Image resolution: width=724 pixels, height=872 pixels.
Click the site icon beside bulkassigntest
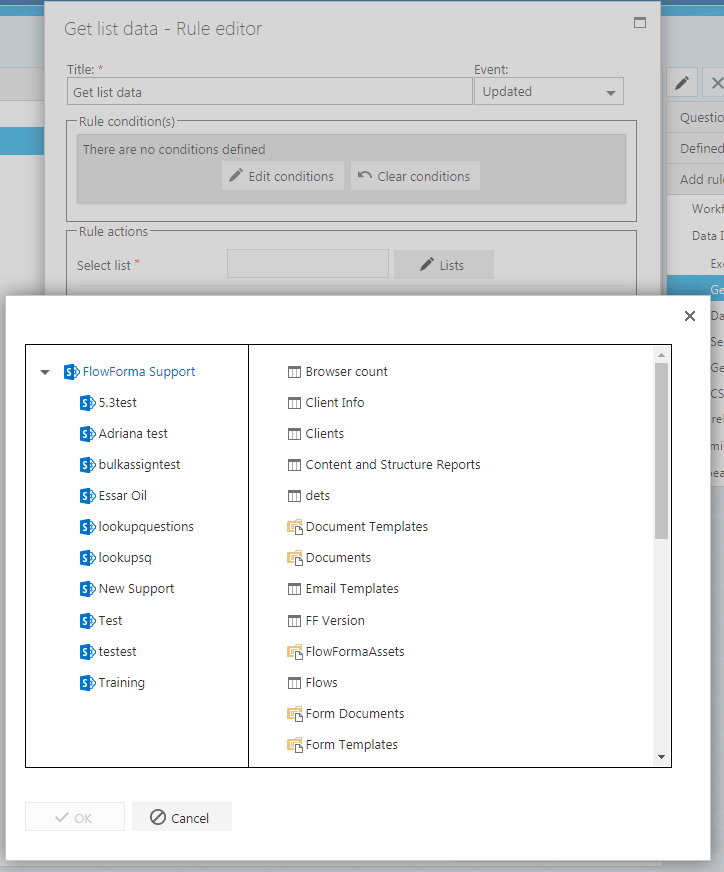point(88,465)
